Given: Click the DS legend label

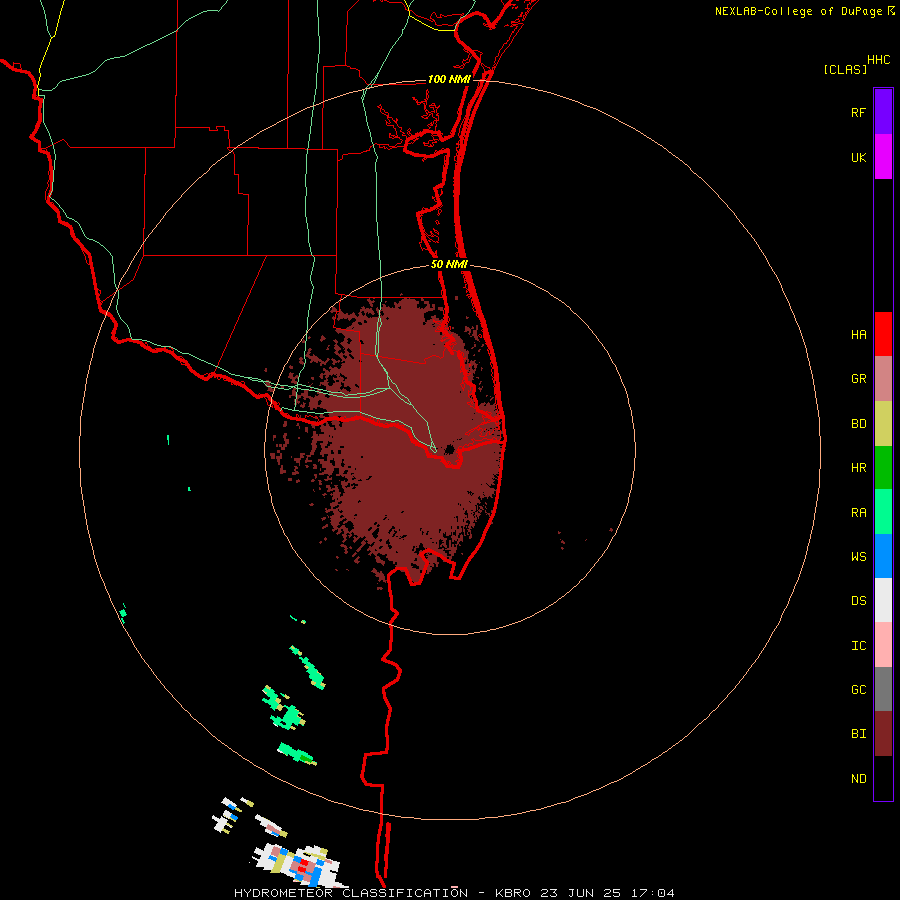Looking at the screenshot, I should [x=858, y=600].
